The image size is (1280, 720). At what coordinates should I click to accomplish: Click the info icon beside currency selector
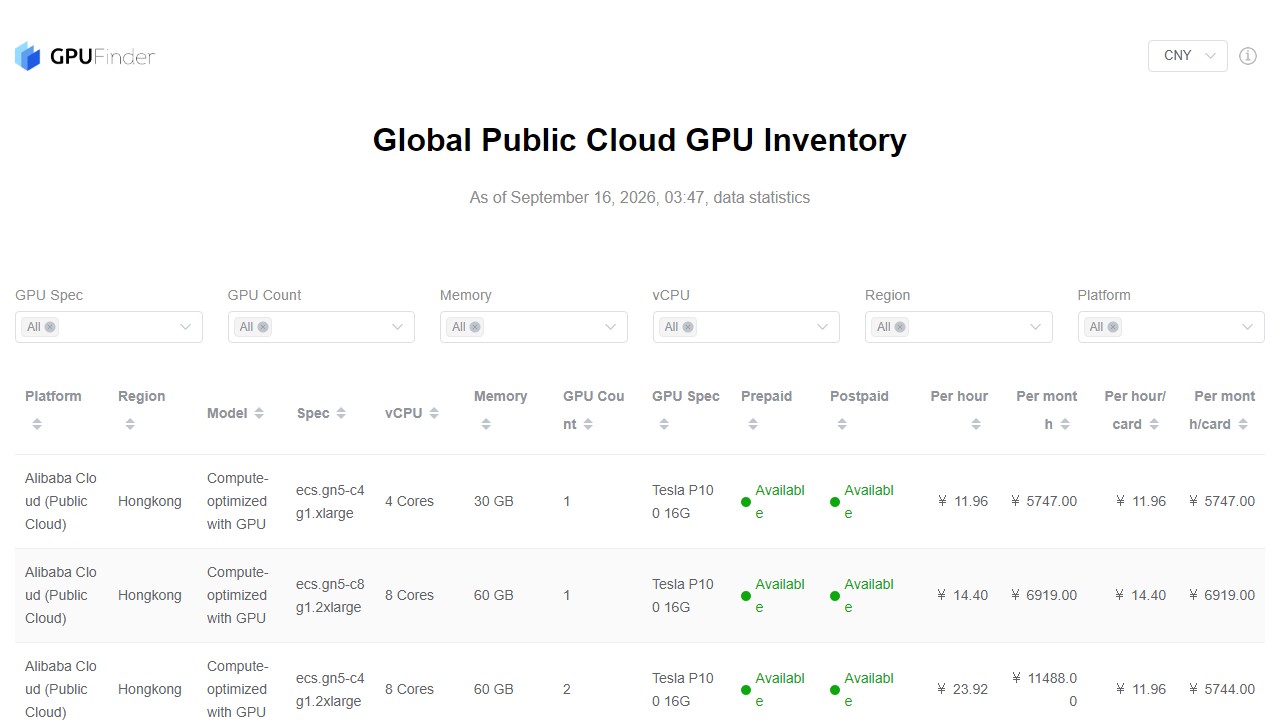coord(1248,56)
